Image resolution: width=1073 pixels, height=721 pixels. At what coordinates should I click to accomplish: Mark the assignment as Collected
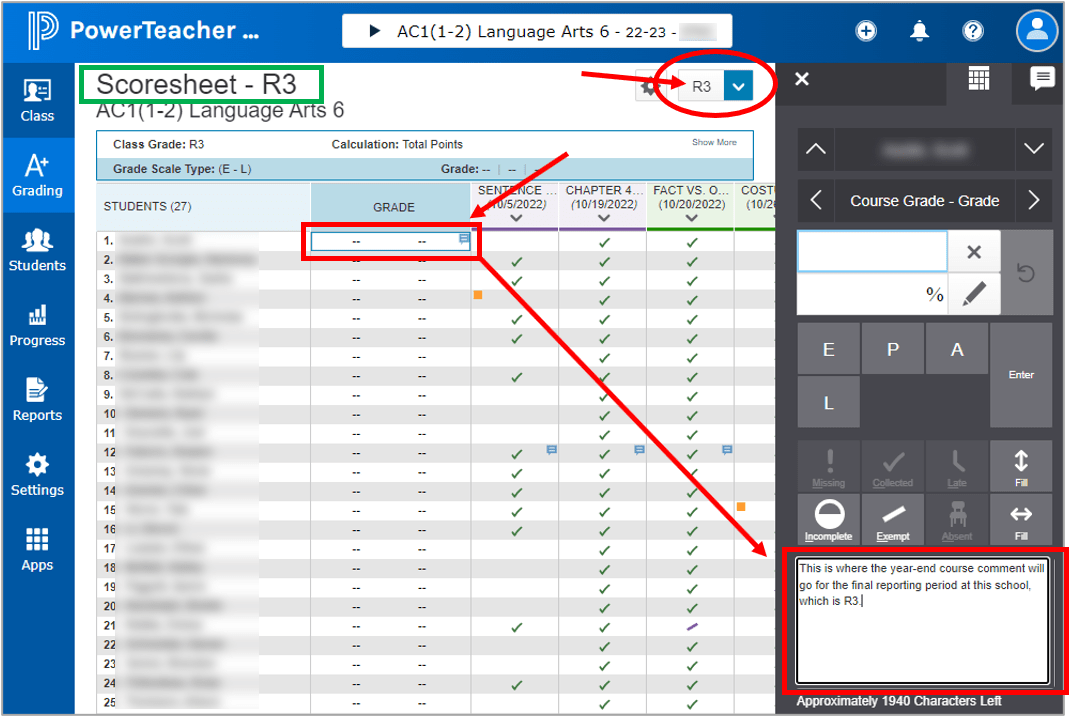pos(893,466)
